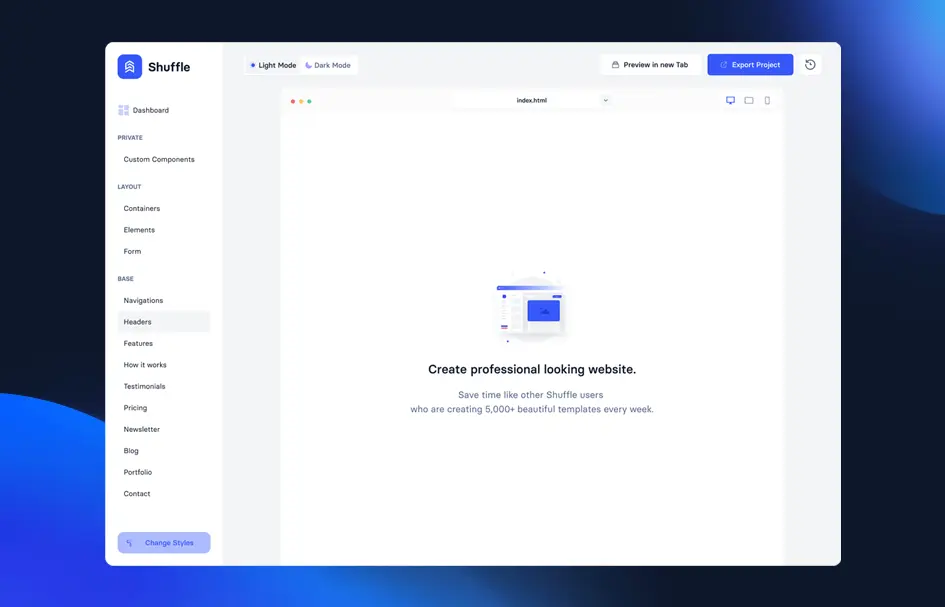Select the desktop viewport icon

pyautogui.click(x=730, y=100)
